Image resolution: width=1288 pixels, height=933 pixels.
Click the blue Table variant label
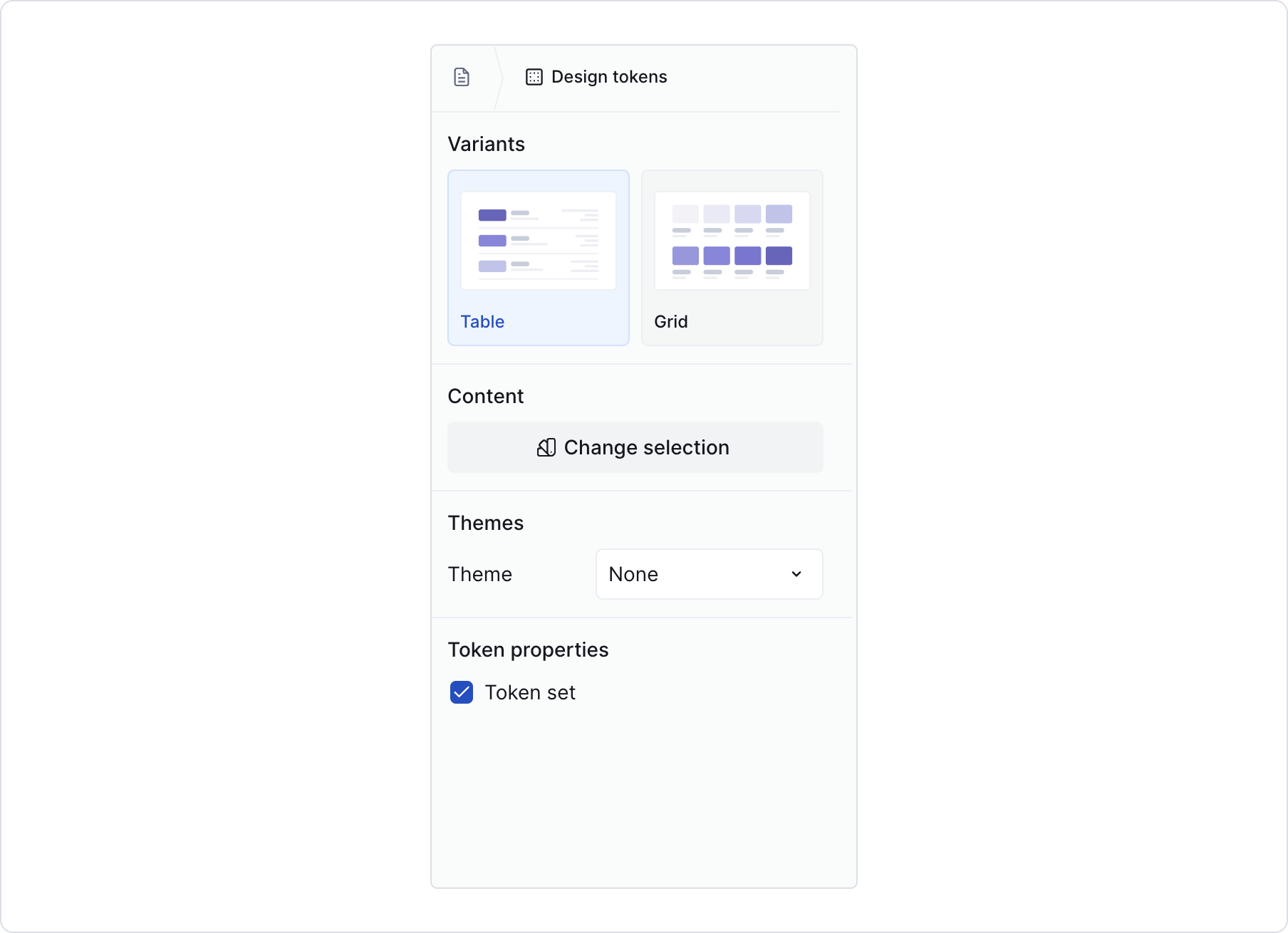tap(482, 322)
